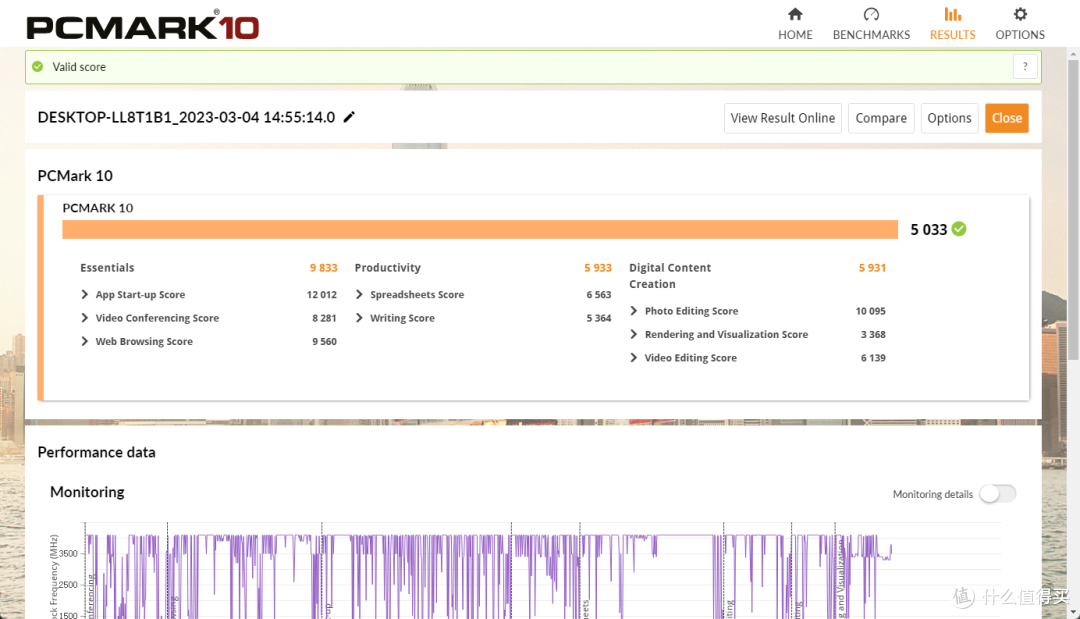Click the Monitoring section heading
The width and height of the screenshot is (1080, 619).
coord(87,492)
